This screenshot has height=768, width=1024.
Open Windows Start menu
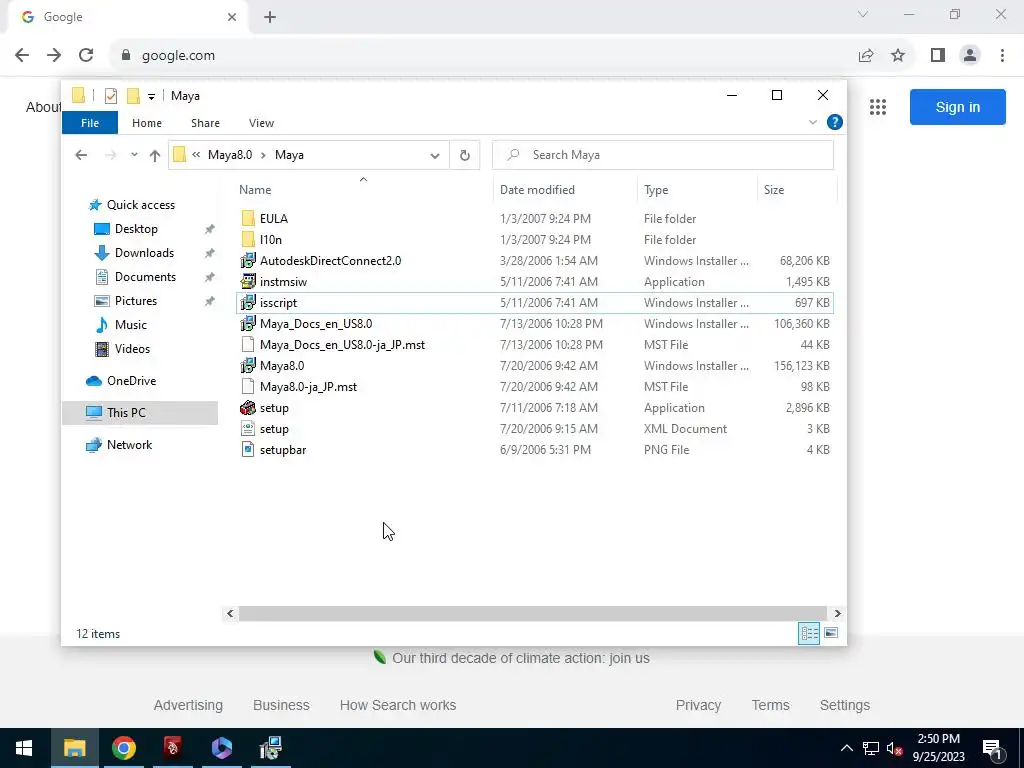[x=24, y=748]
